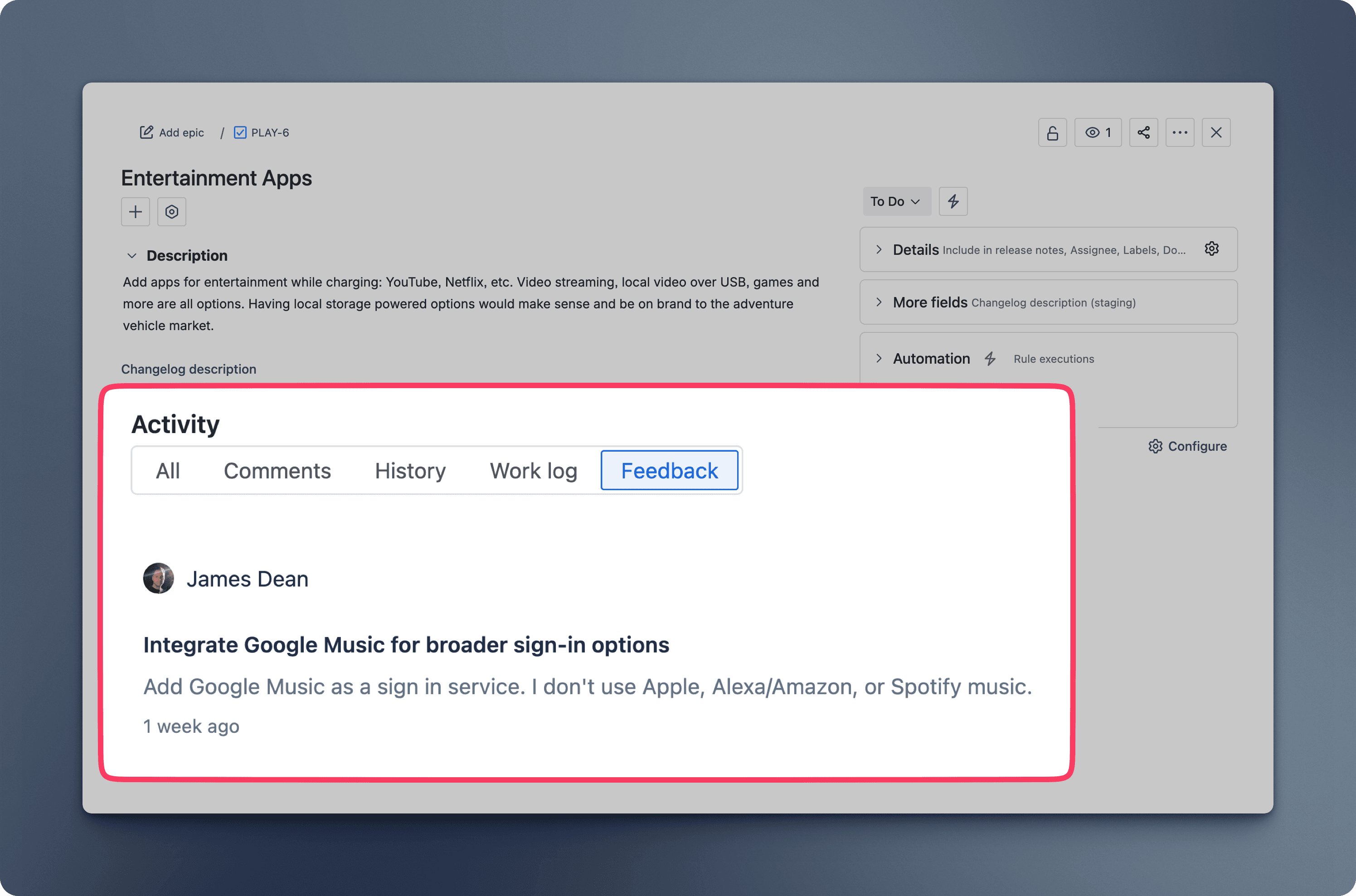The width and height of the screenshot is (1356, 896).
Task: Expand the Automation panel
Action: 879,358
